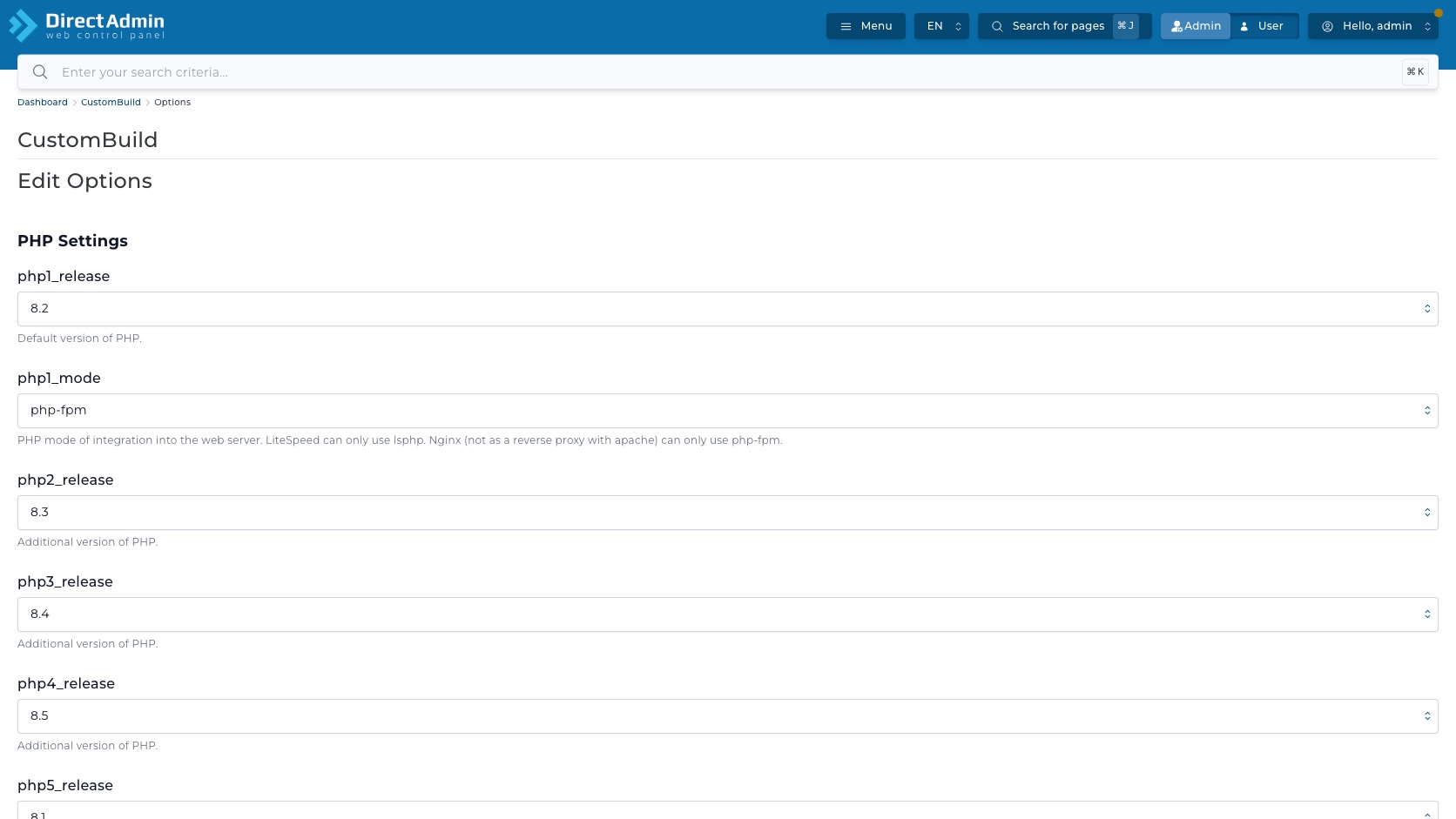Click the php4_release label
1456x819 pixels.
click(66, 683)
